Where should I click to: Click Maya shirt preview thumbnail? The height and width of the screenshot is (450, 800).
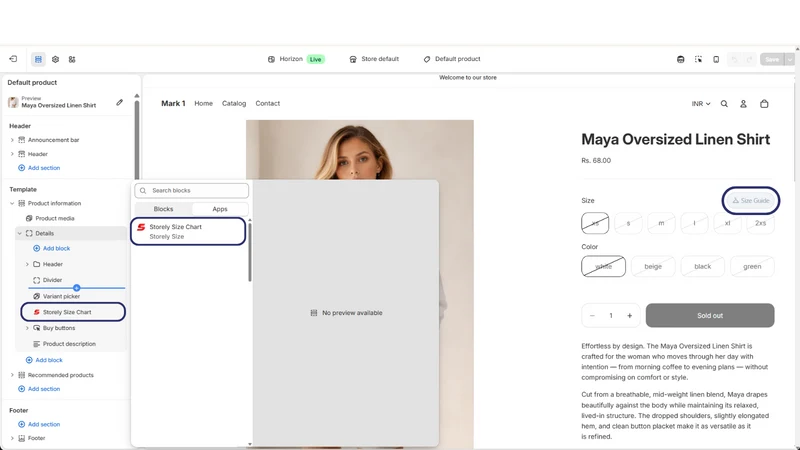point(13,102)
